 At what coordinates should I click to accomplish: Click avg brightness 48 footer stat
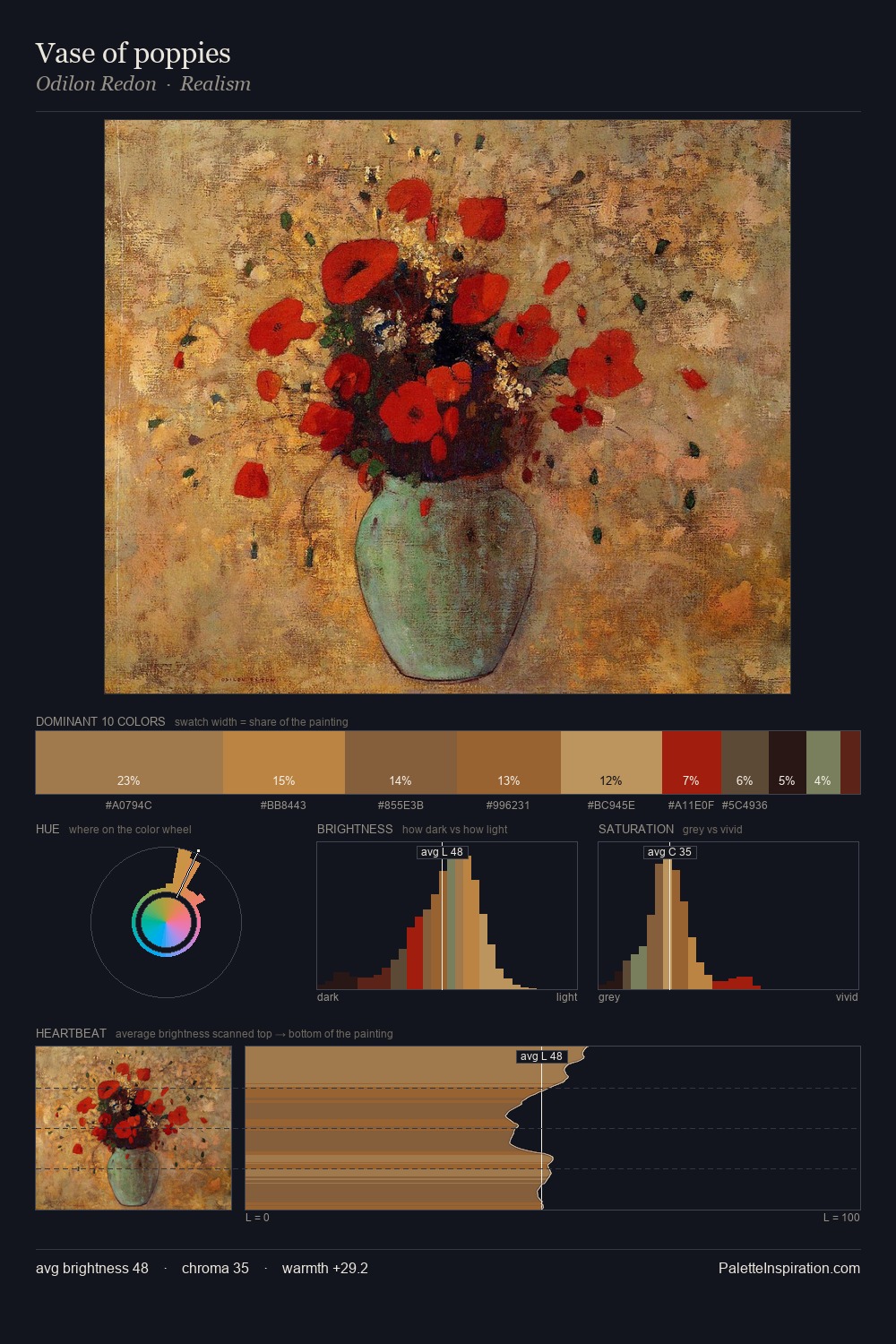(x=92, y=1268)
